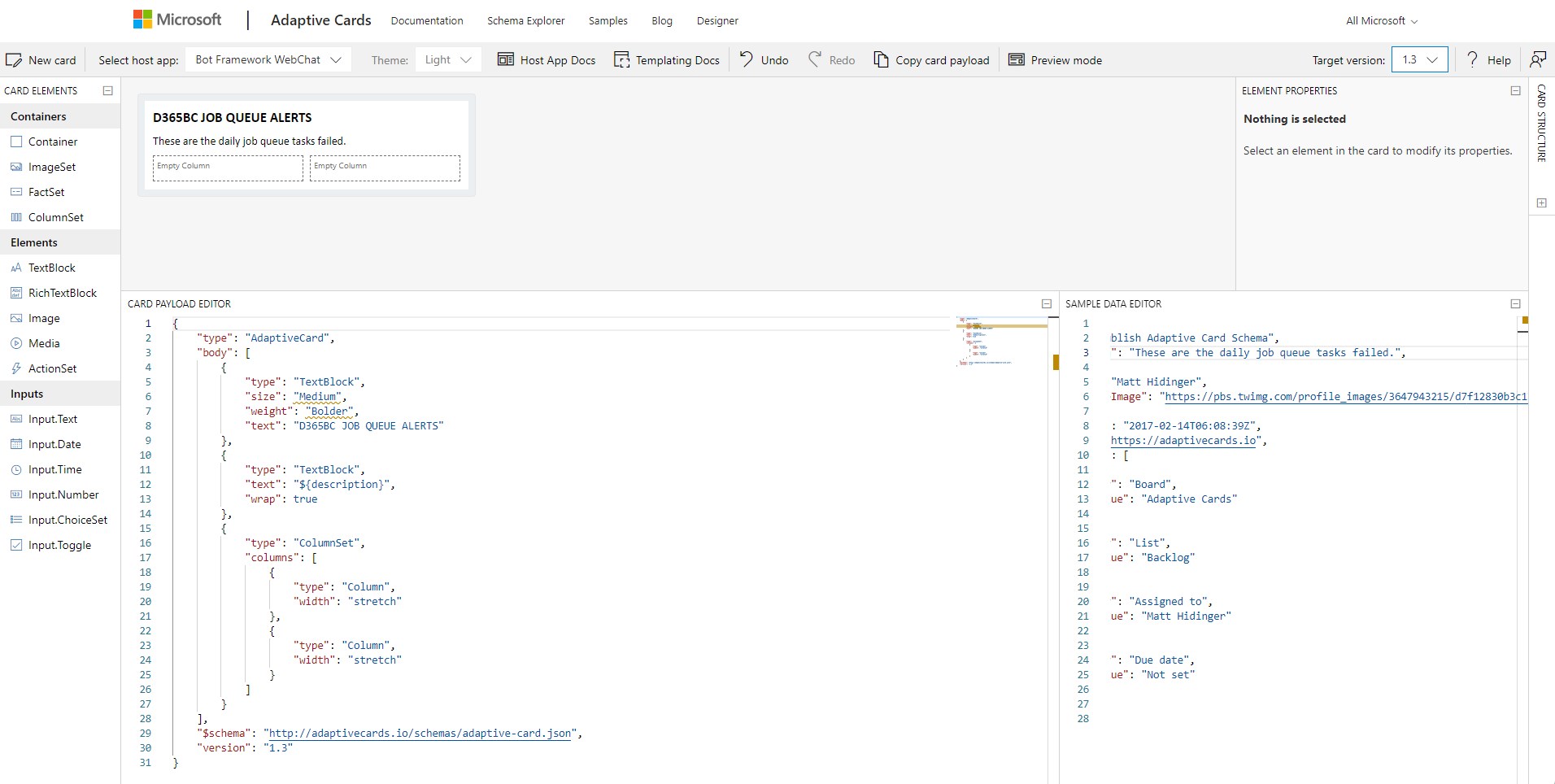This screenshot has height=784, width=1555.
Task: Click the adaptive-card.json schema link
Action: (x=420, y=734)
